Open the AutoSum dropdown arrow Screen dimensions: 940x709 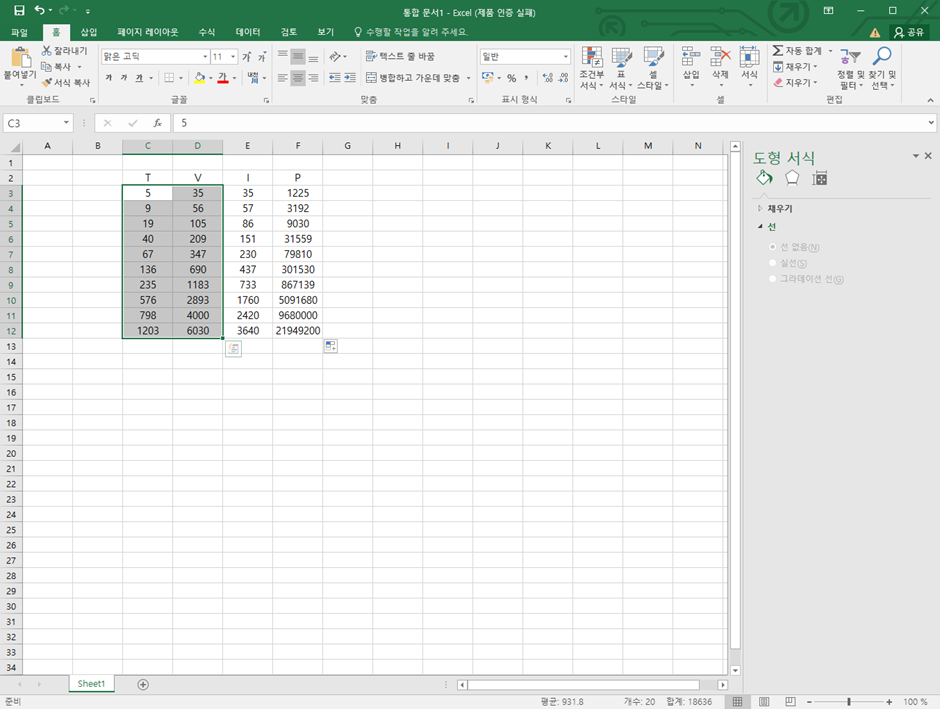(x=830, y=51)
